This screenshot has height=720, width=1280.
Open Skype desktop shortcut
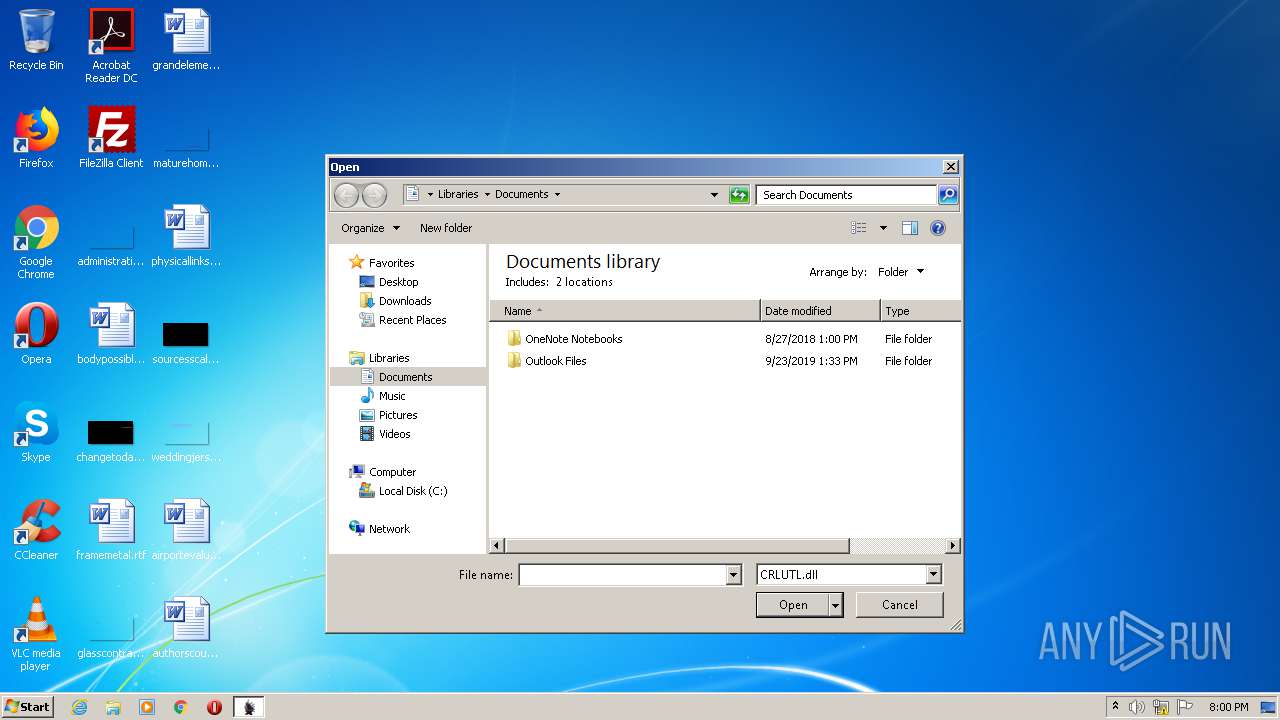(36, 432)
